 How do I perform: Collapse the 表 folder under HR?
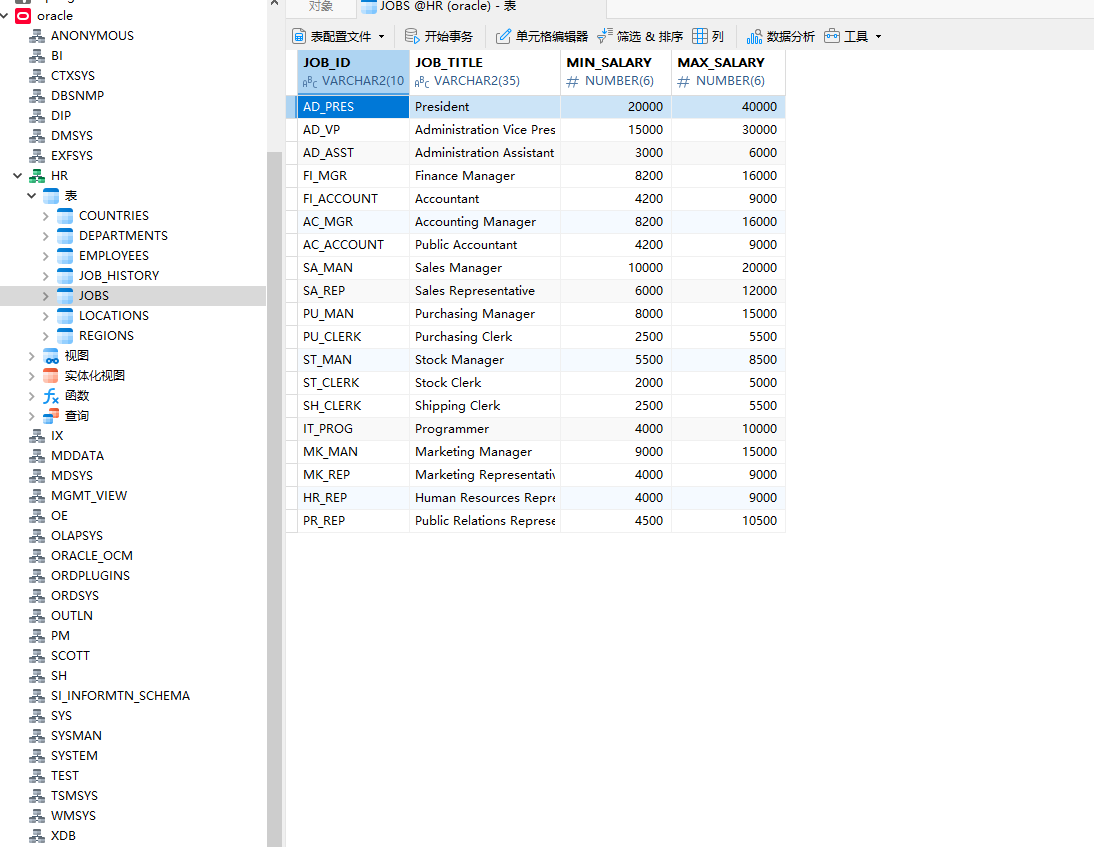(x=31, y=196)
